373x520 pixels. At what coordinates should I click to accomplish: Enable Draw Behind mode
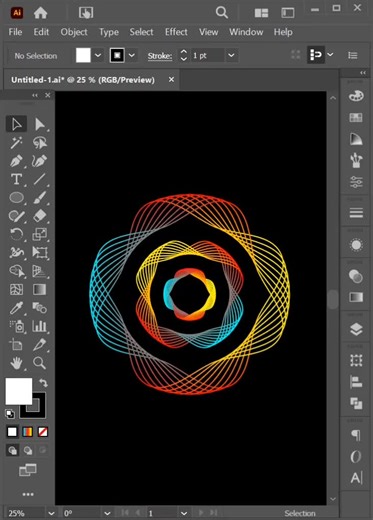28,450
